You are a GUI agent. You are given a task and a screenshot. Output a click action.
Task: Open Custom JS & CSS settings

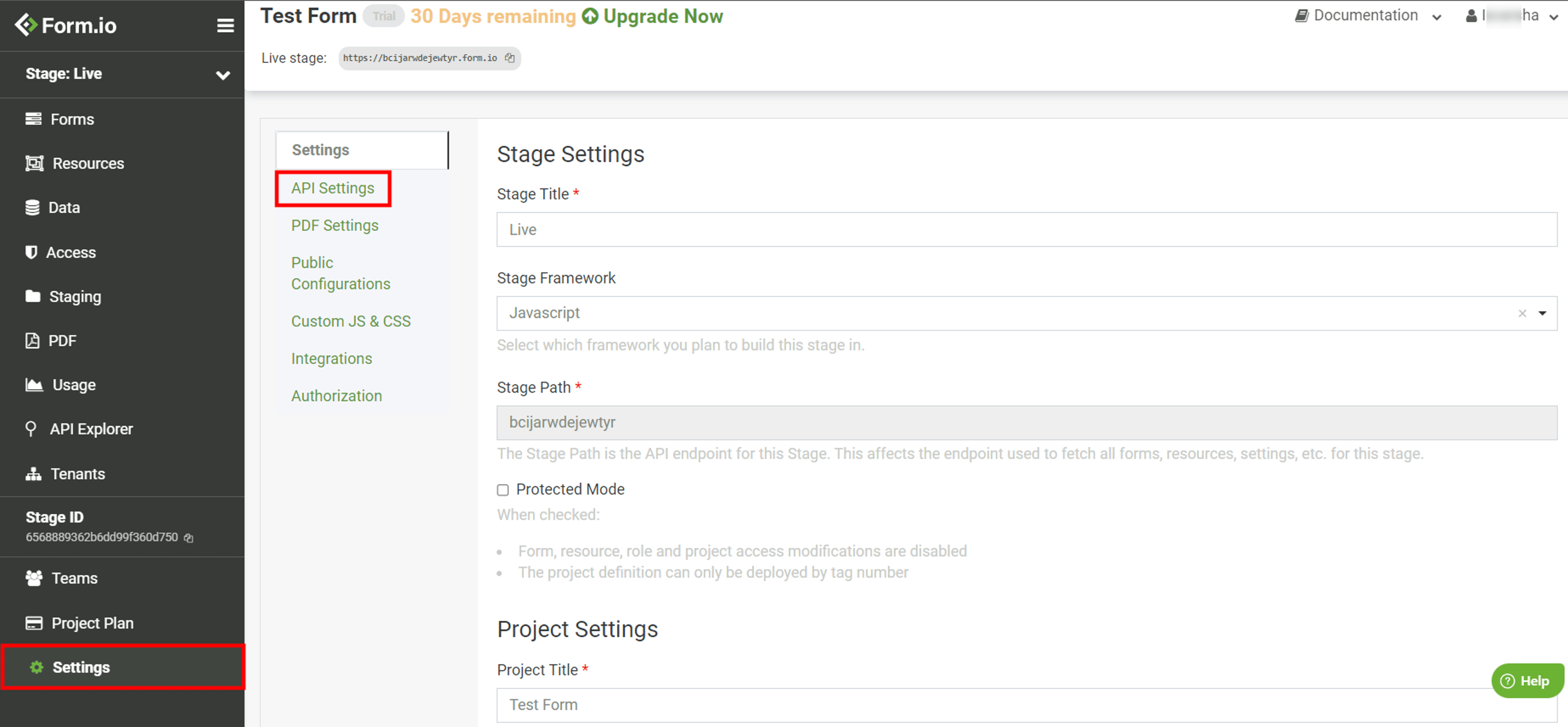pyautogui.click(x=351, y=320)
